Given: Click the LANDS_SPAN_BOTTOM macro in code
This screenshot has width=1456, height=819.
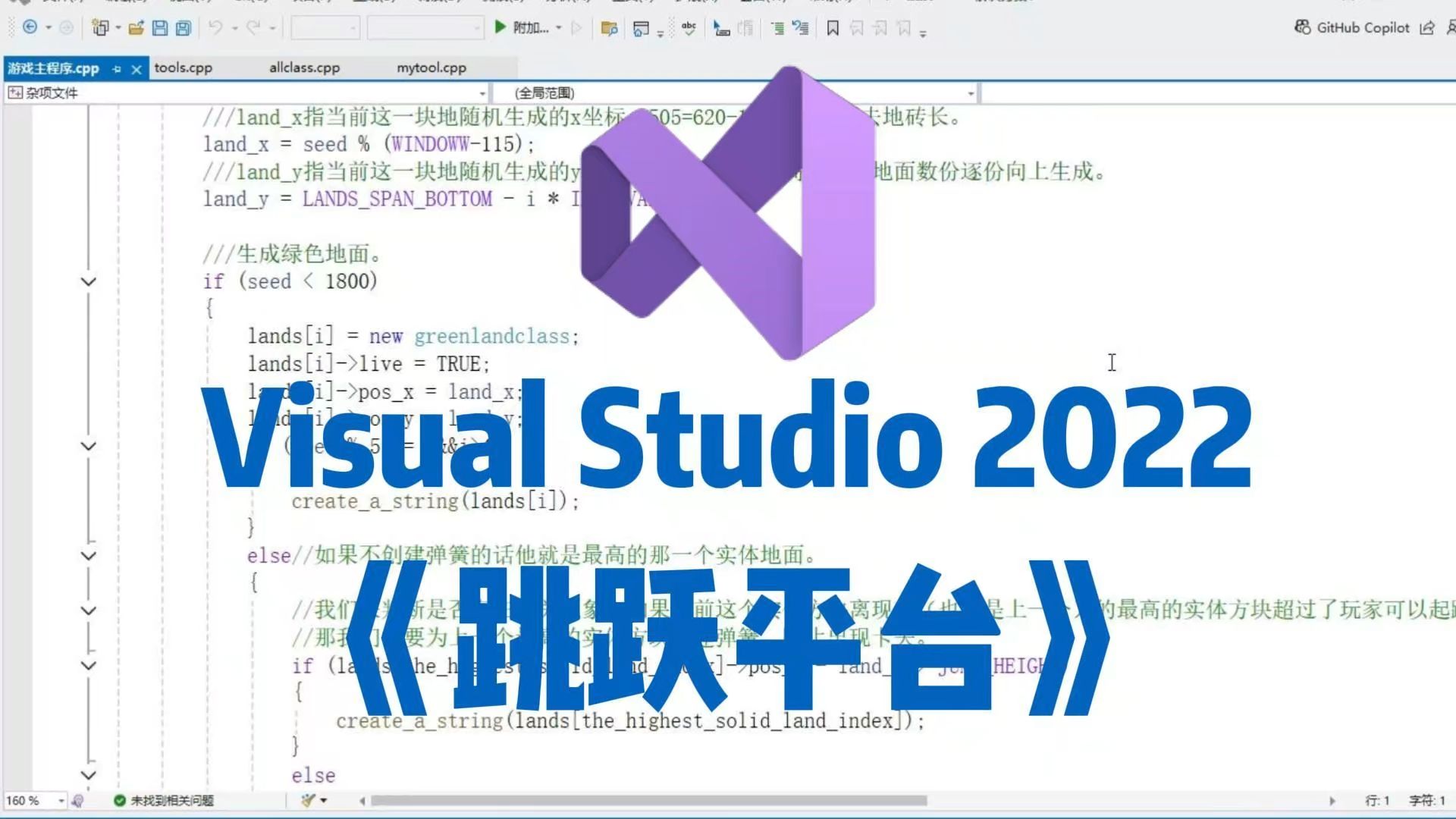Looking at the screenshot, I should (x=397, y=199).
